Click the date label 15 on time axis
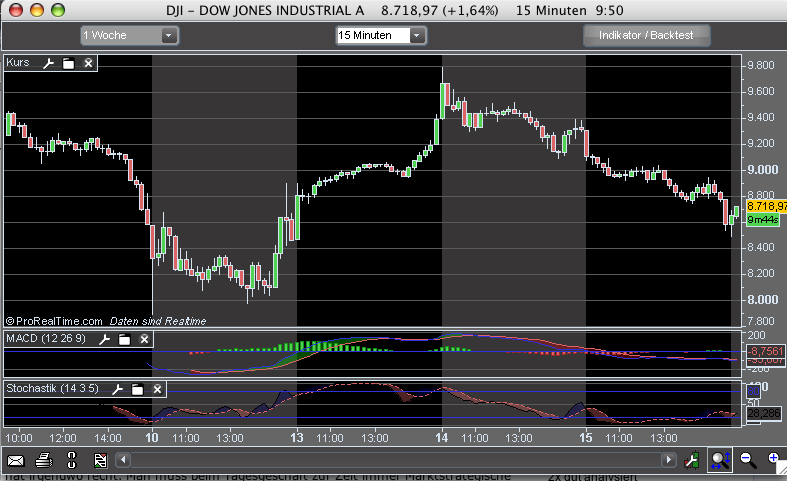 click(x=586, y=438)
